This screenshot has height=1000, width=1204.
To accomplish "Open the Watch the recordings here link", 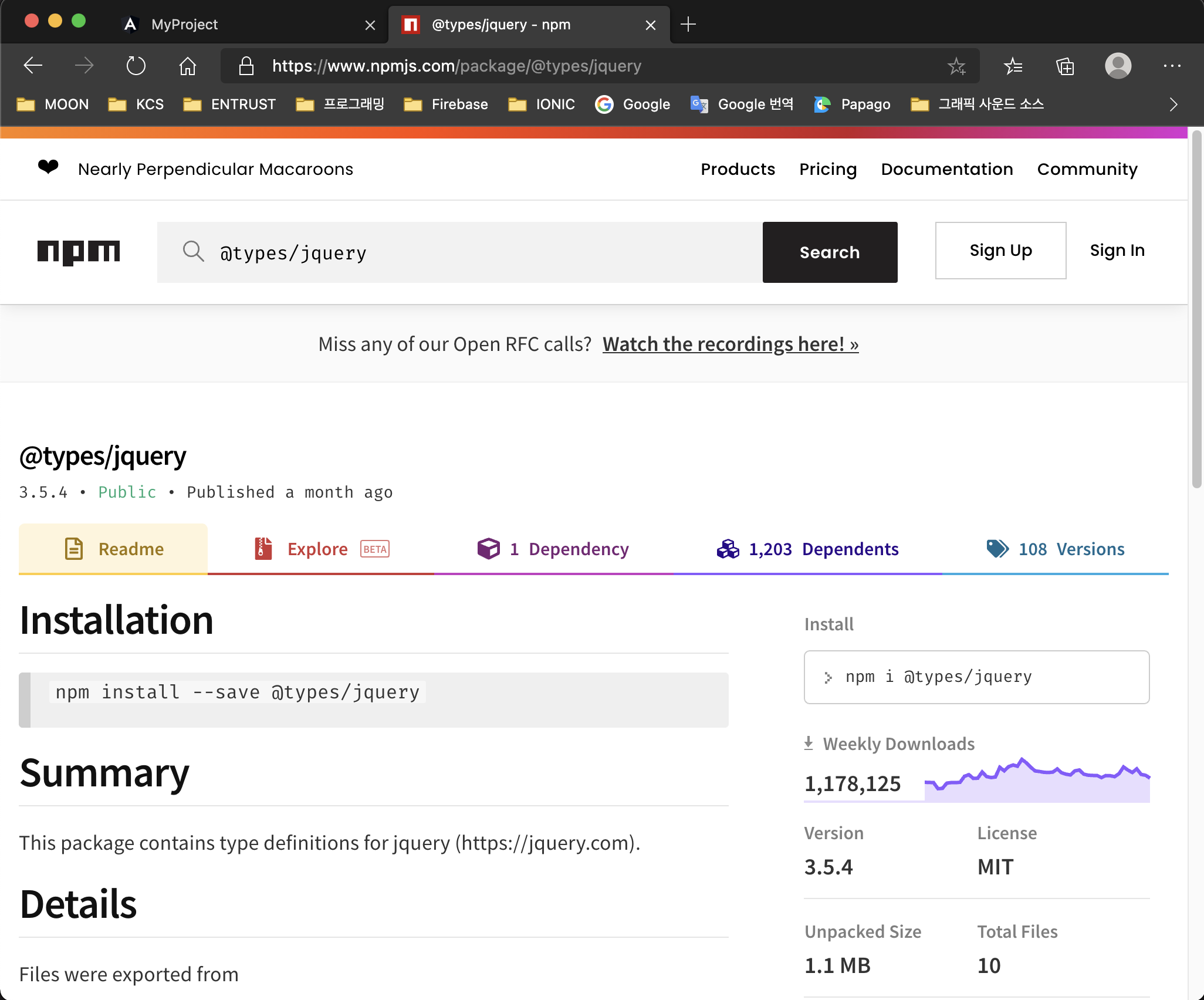I will 730,344.
